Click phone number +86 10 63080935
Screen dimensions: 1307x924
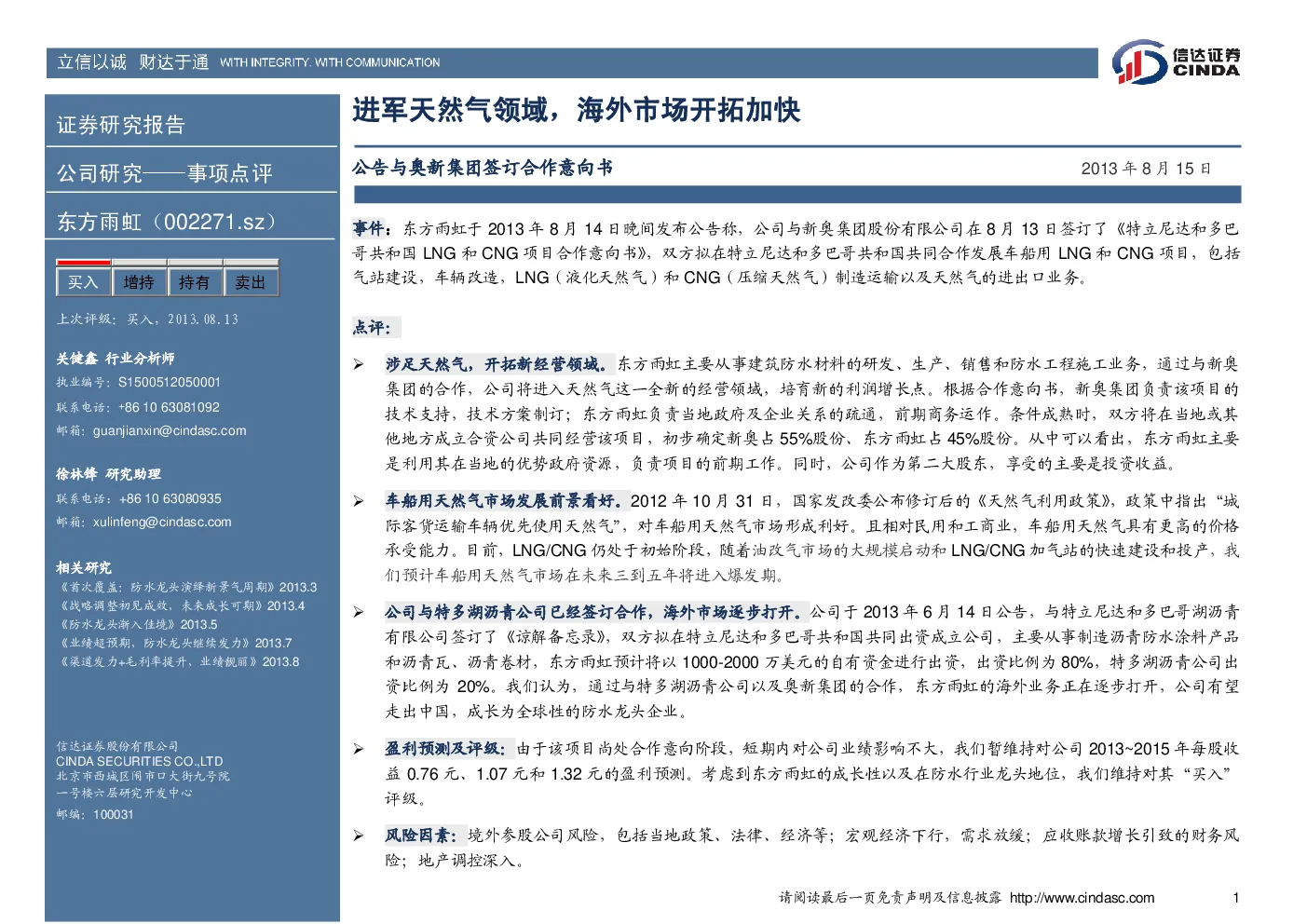170,499
